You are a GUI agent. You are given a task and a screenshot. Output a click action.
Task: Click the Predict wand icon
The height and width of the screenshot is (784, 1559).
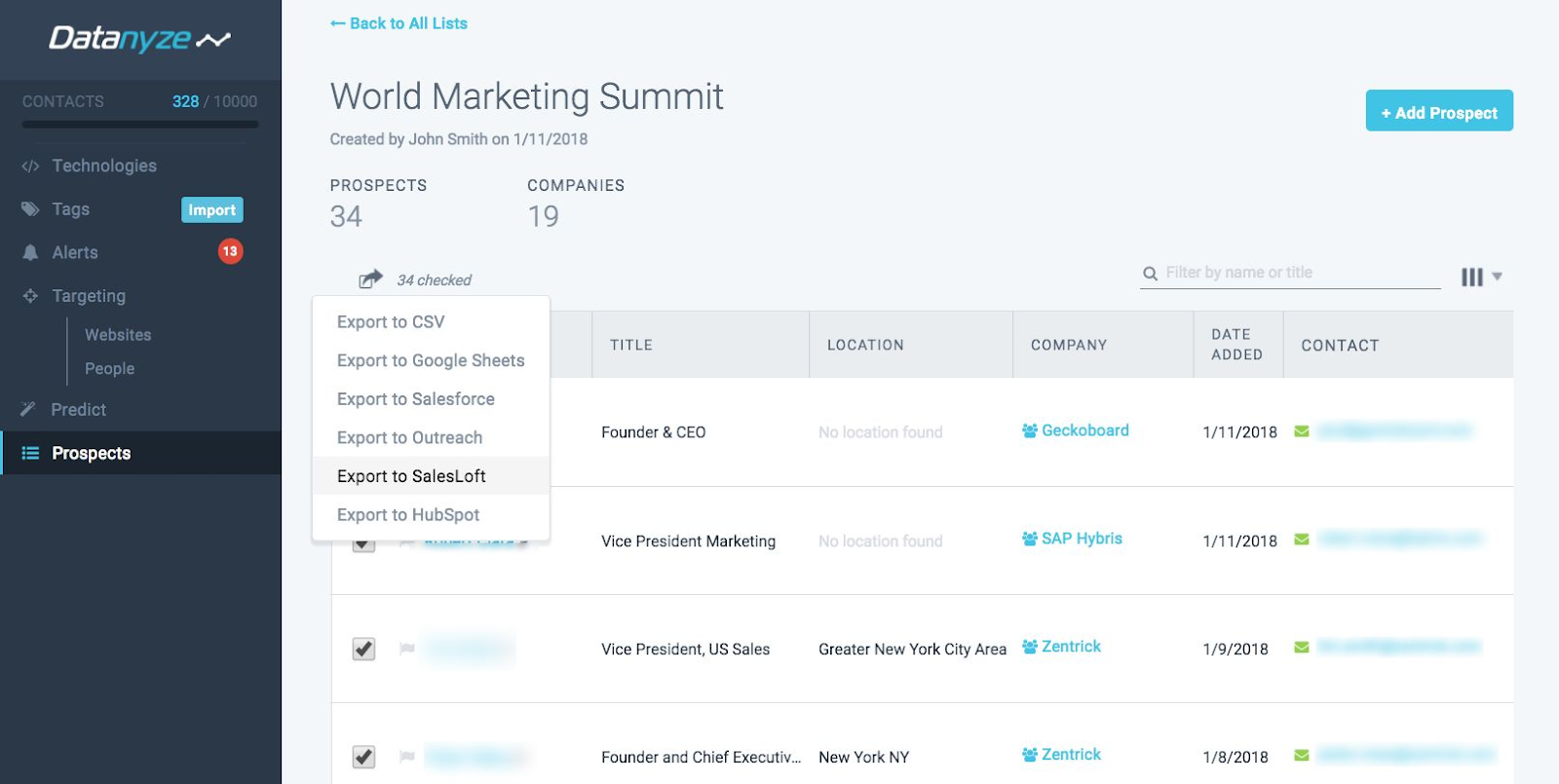tap(28, 409)
